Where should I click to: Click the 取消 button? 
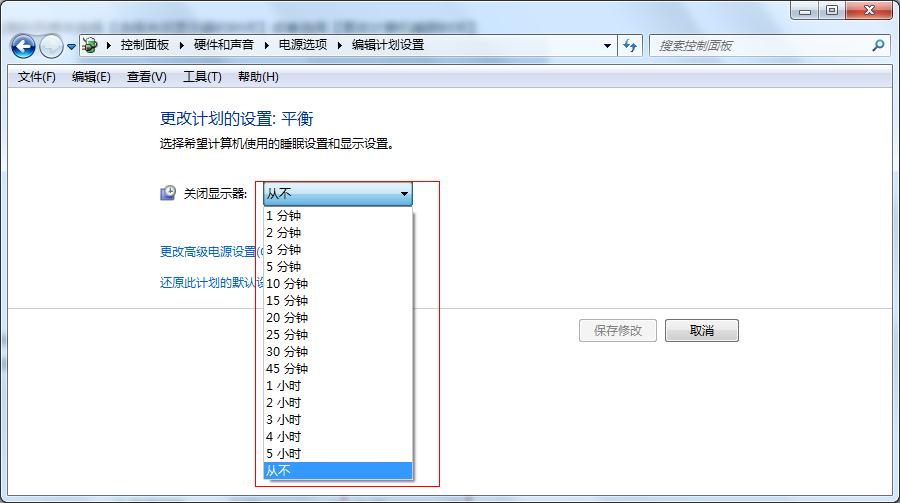tap(701, 331)
